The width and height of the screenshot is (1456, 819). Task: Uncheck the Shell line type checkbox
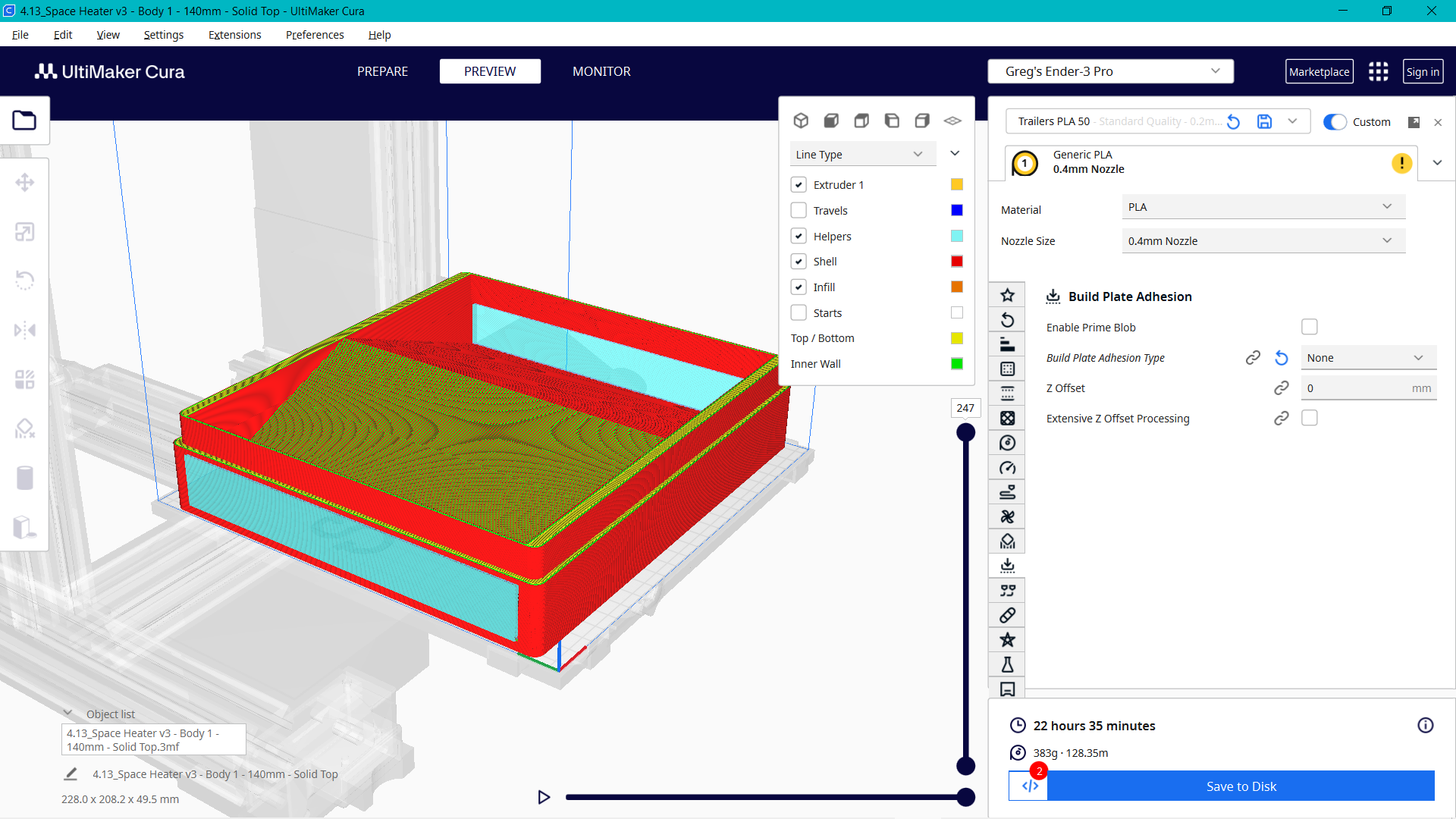coord(799,261)
